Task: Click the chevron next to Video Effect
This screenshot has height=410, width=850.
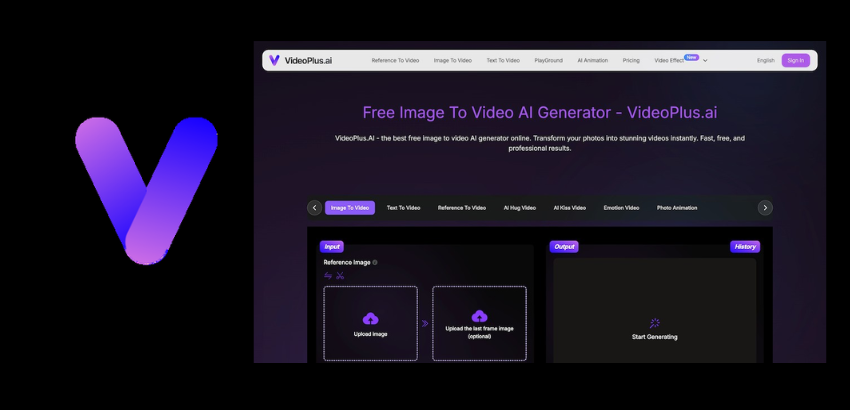Action: (x=705, y=61)
